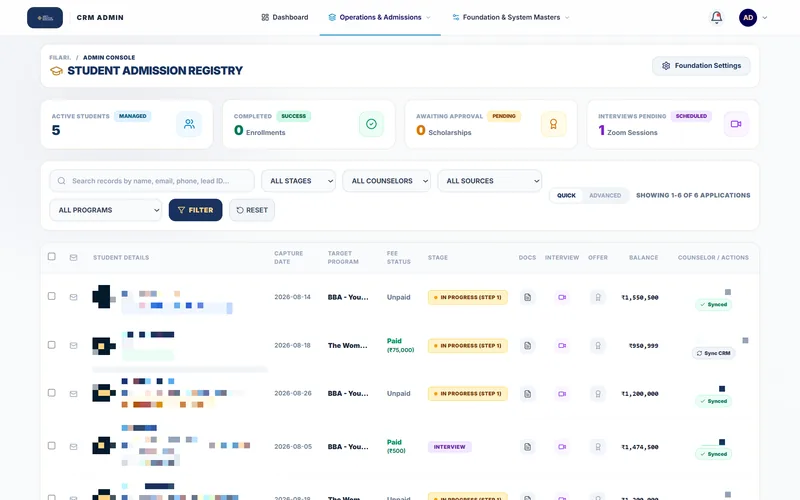Open the All Counselors dropdown

pyautogui.click(x=387, y=181)
